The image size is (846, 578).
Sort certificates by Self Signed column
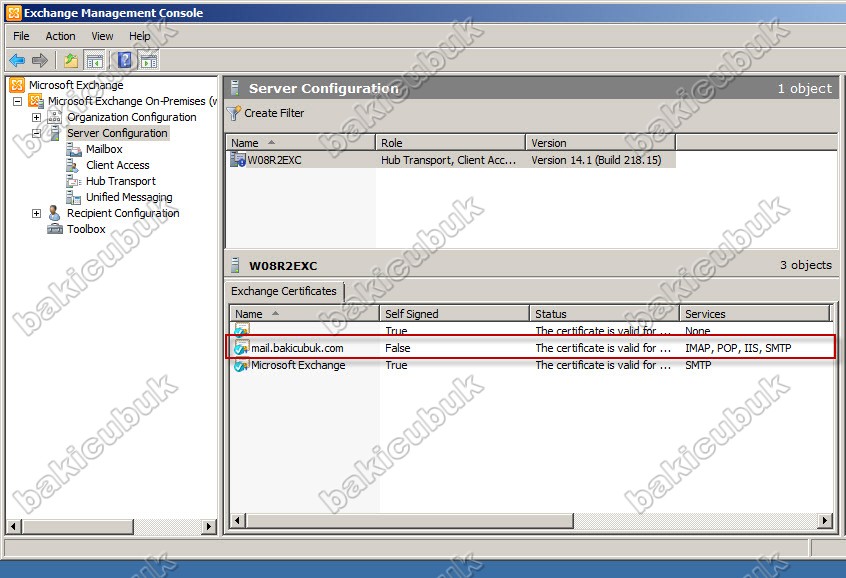(x=454, y=314)
